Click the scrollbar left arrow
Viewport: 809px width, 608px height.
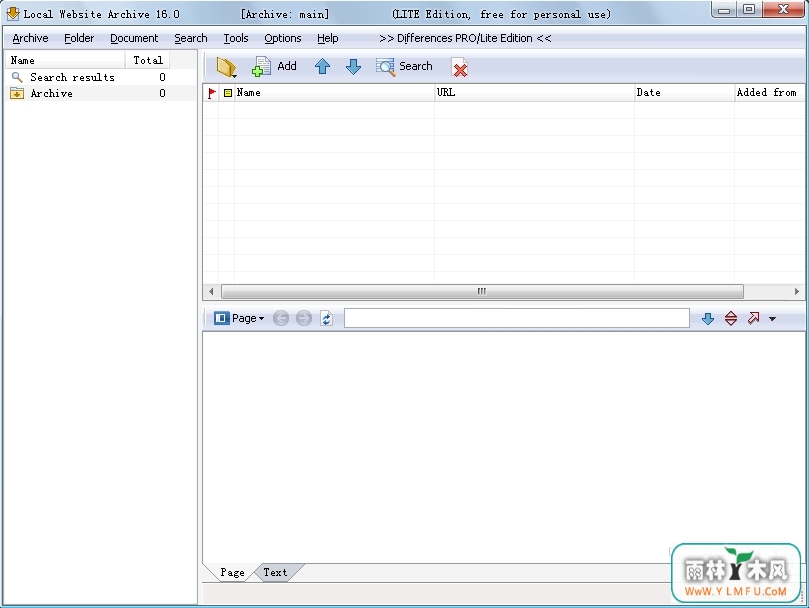click(211, 292)
